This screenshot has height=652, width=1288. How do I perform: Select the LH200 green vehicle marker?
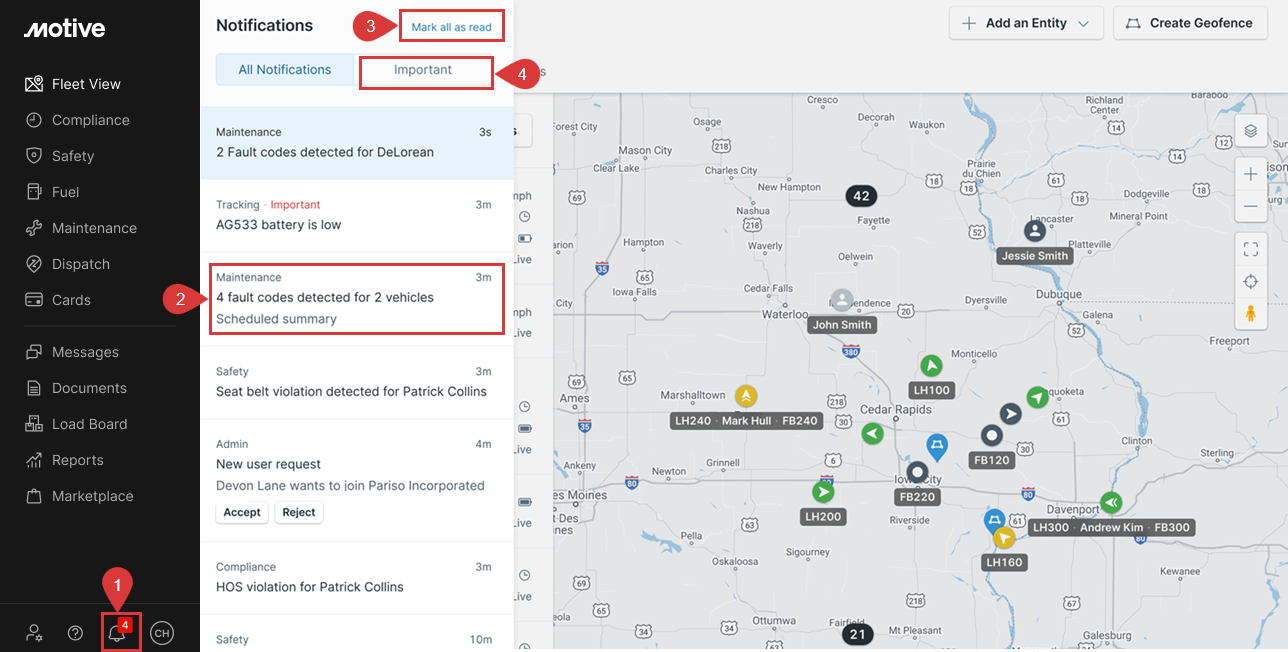(823, 492)
